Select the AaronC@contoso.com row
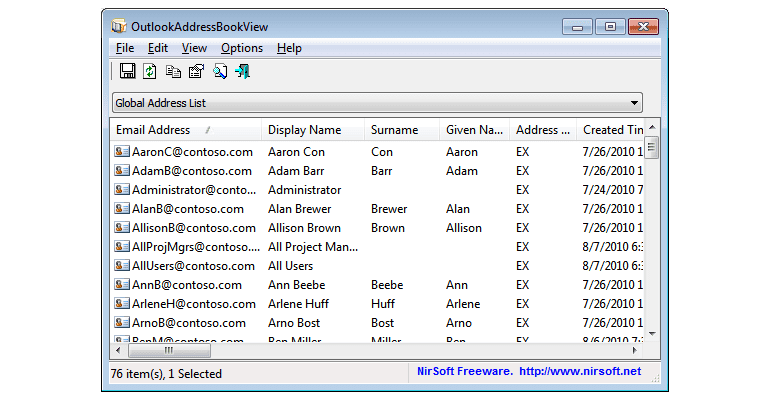The image size is (770, 400). click(x=377, y=152)
